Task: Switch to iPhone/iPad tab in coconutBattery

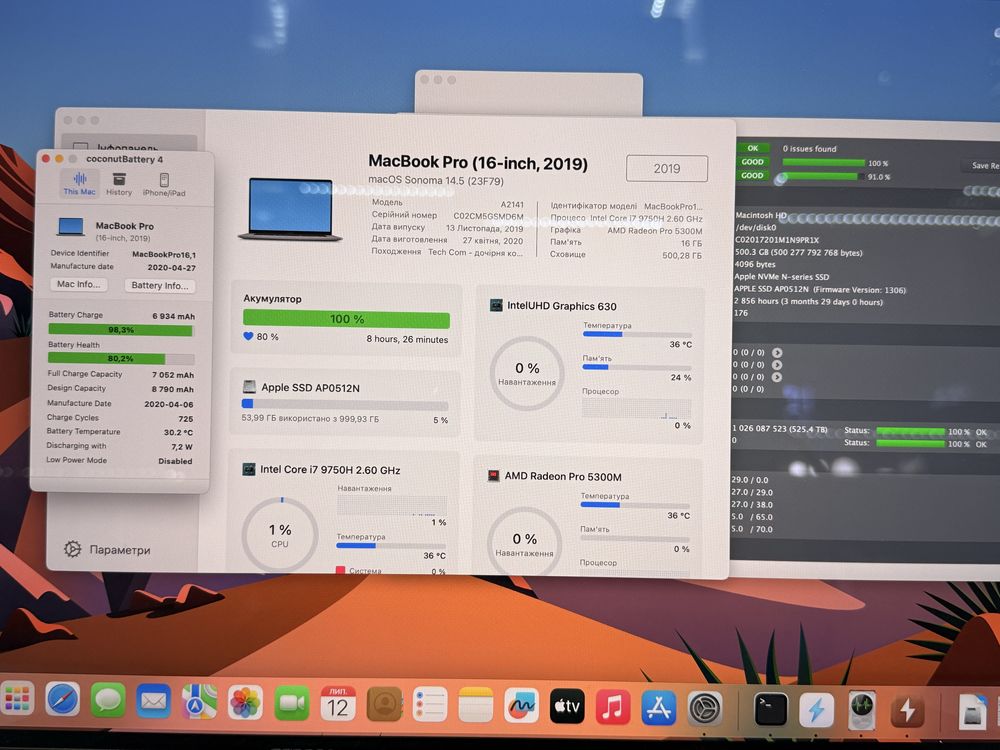Action: point(164,184)
